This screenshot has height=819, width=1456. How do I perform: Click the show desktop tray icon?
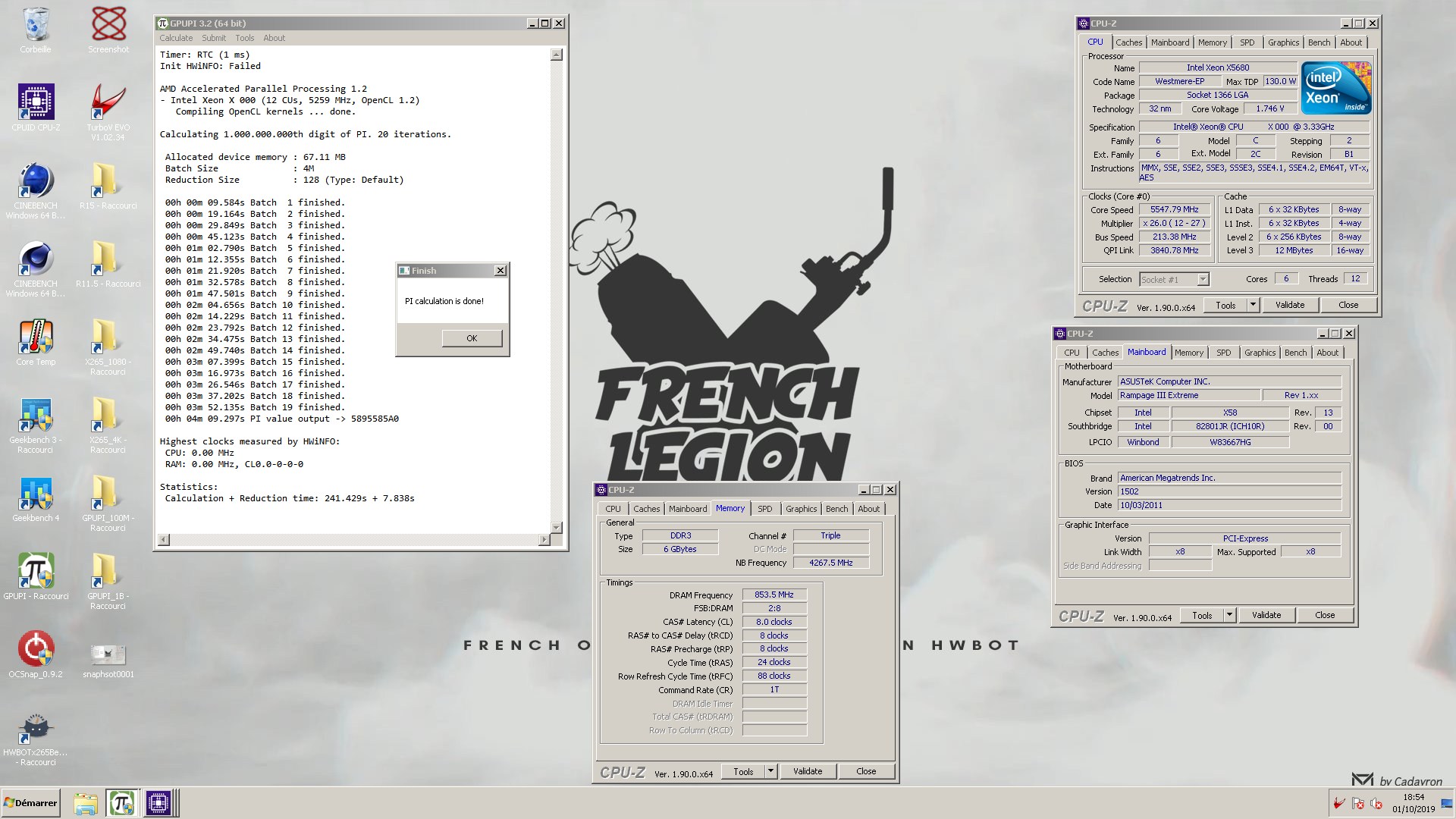pos(1447,803)
